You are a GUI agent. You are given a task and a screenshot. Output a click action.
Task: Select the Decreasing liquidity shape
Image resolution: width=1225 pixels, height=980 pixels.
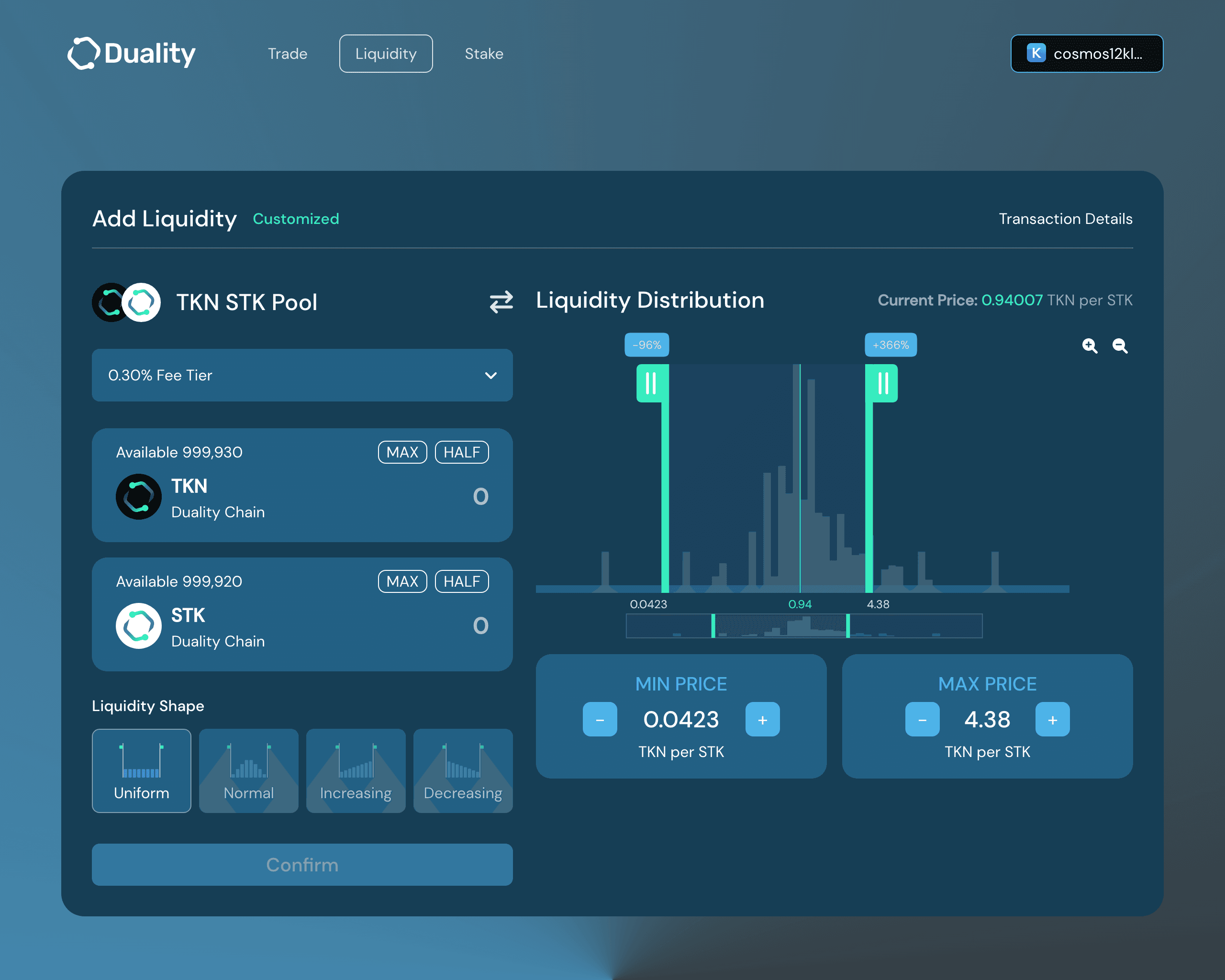463,770
